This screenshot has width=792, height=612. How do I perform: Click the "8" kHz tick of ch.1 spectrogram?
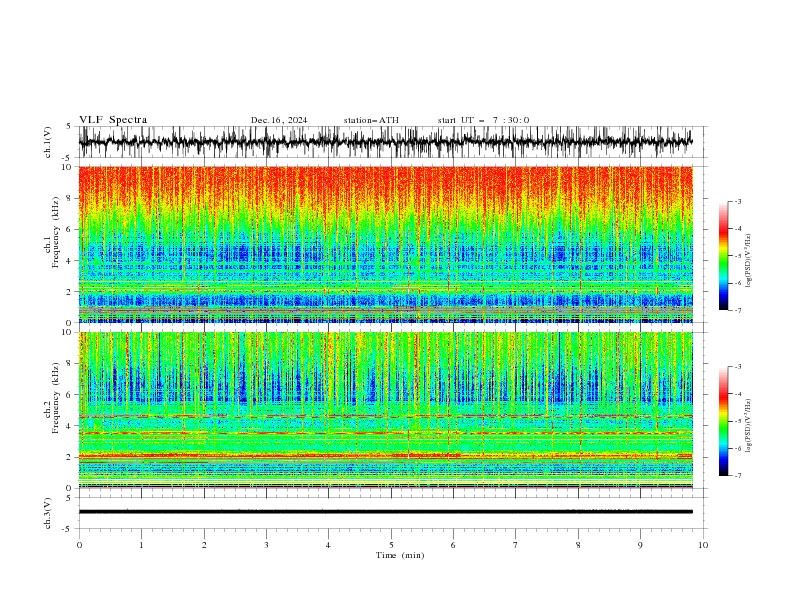70,198
